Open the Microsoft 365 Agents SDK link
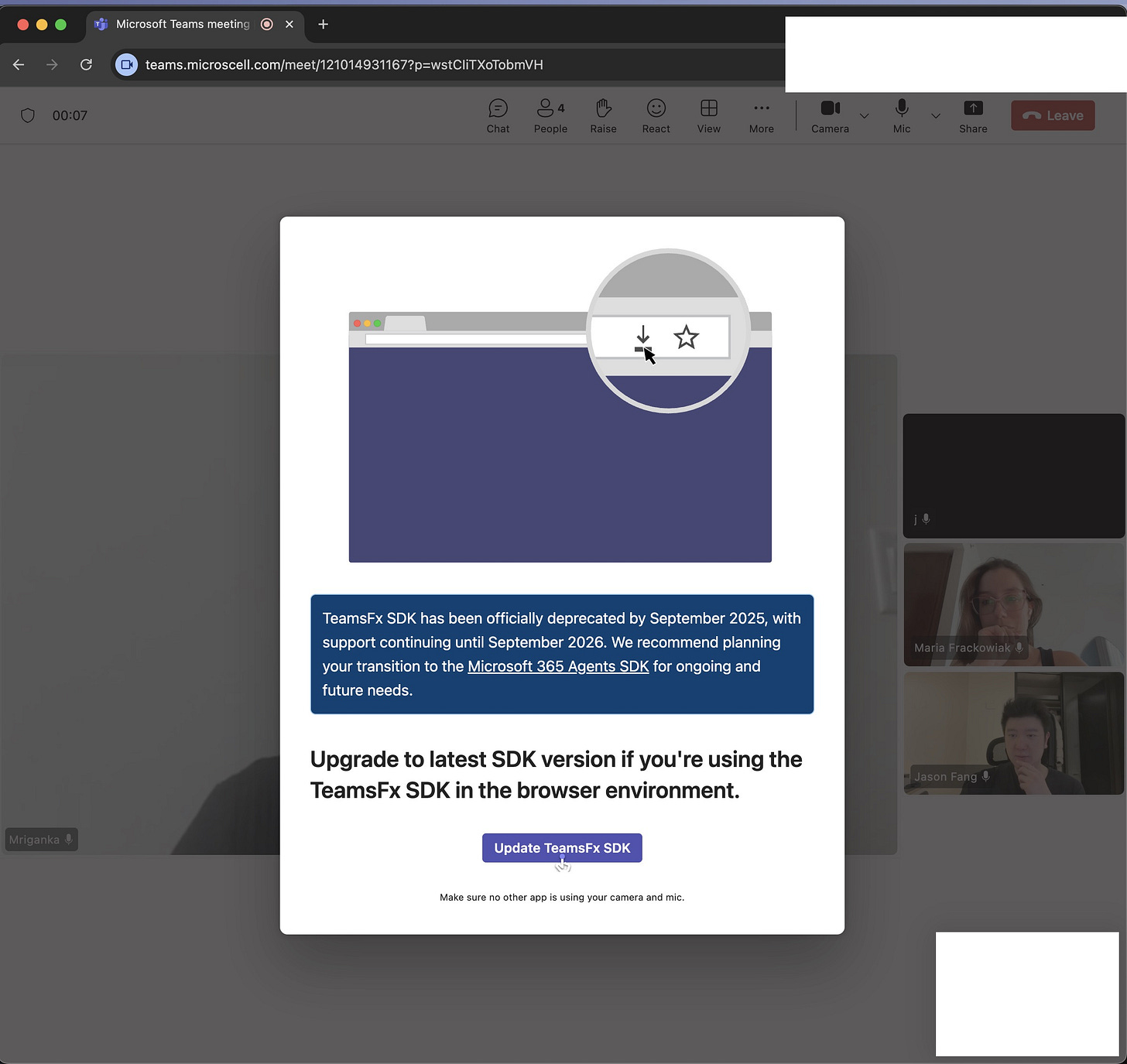 coord(558,666)
